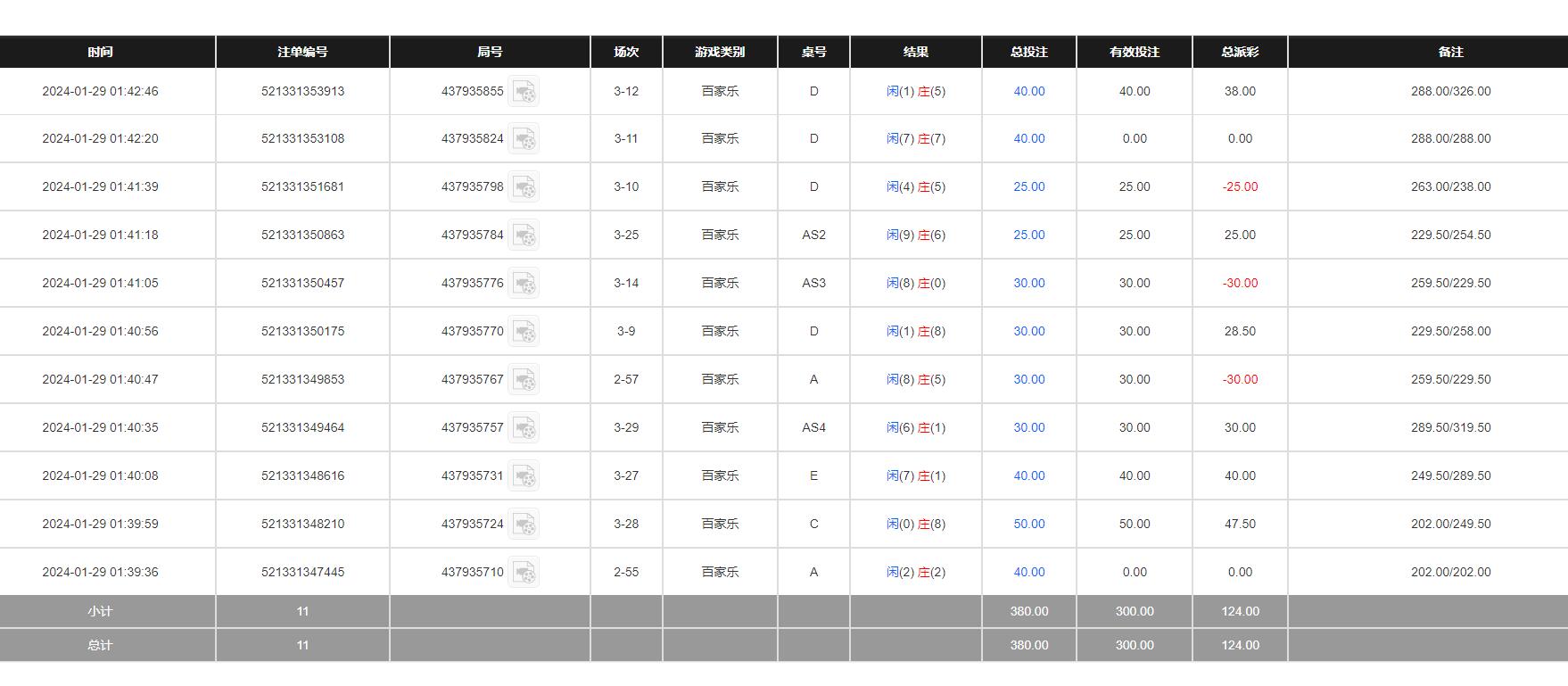Click replay icon next to round 437935710
The image size is (1568, 686).
click(524, 573)
